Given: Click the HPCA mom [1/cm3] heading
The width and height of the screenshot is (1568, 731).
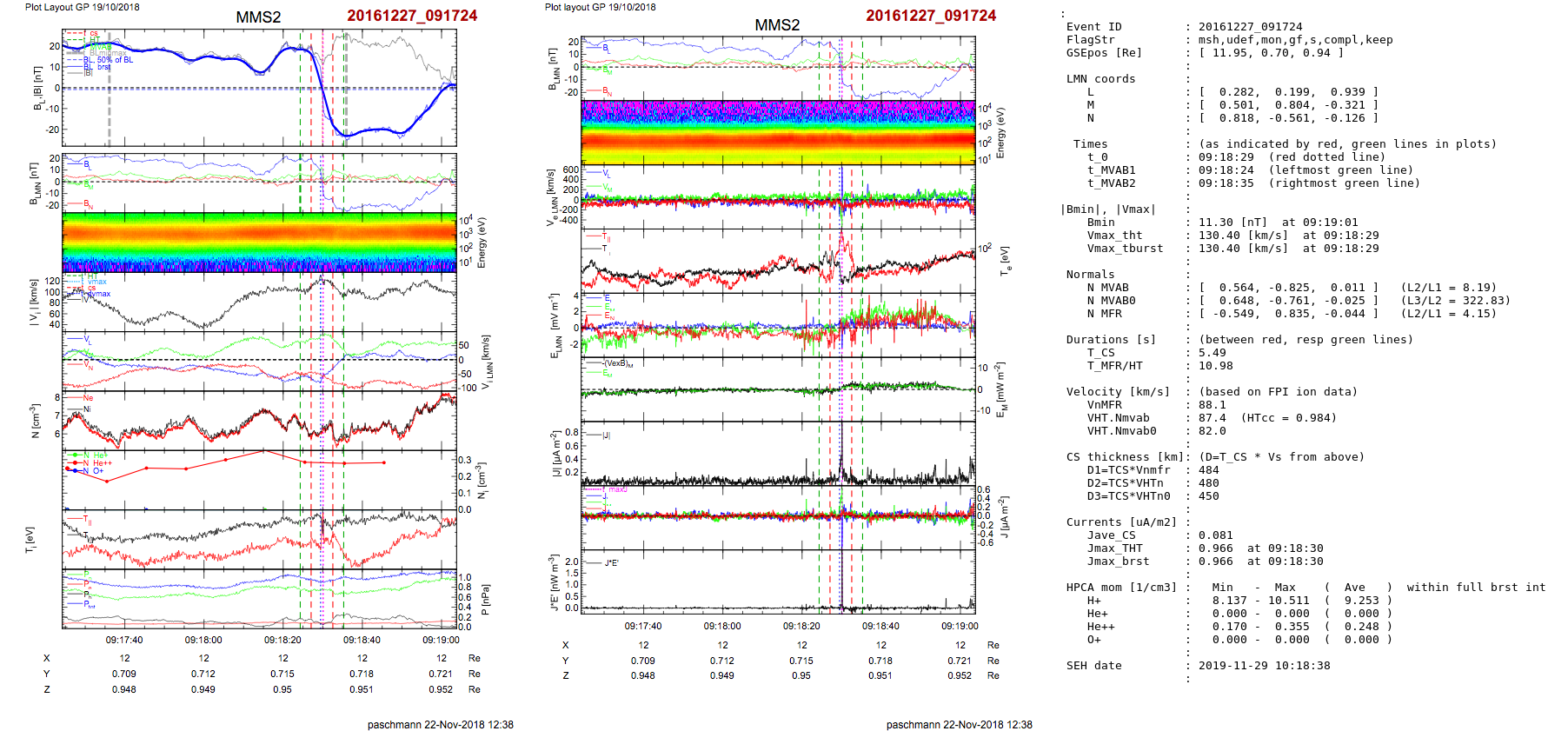Looking at the screenshot, I should coord(1121,588).
